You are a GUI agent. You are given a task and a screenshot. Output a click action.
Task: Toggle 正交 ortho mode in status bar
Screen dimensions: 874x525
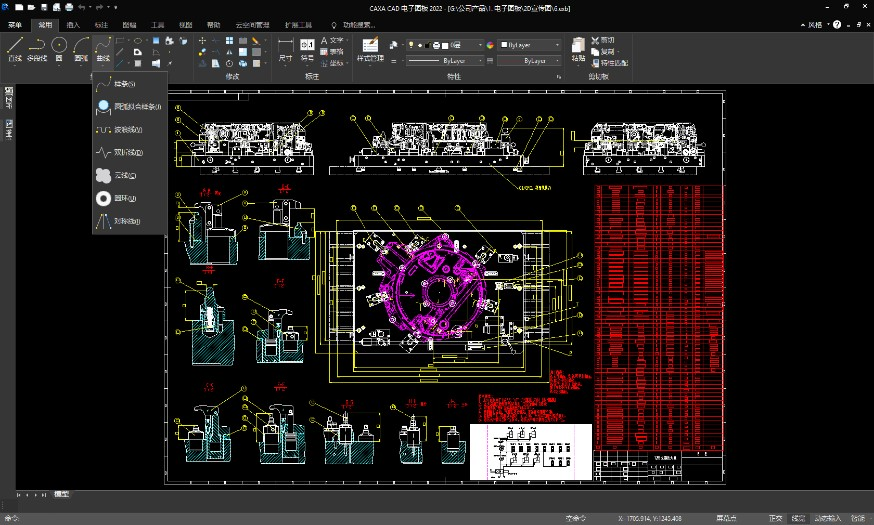point(775,518)
